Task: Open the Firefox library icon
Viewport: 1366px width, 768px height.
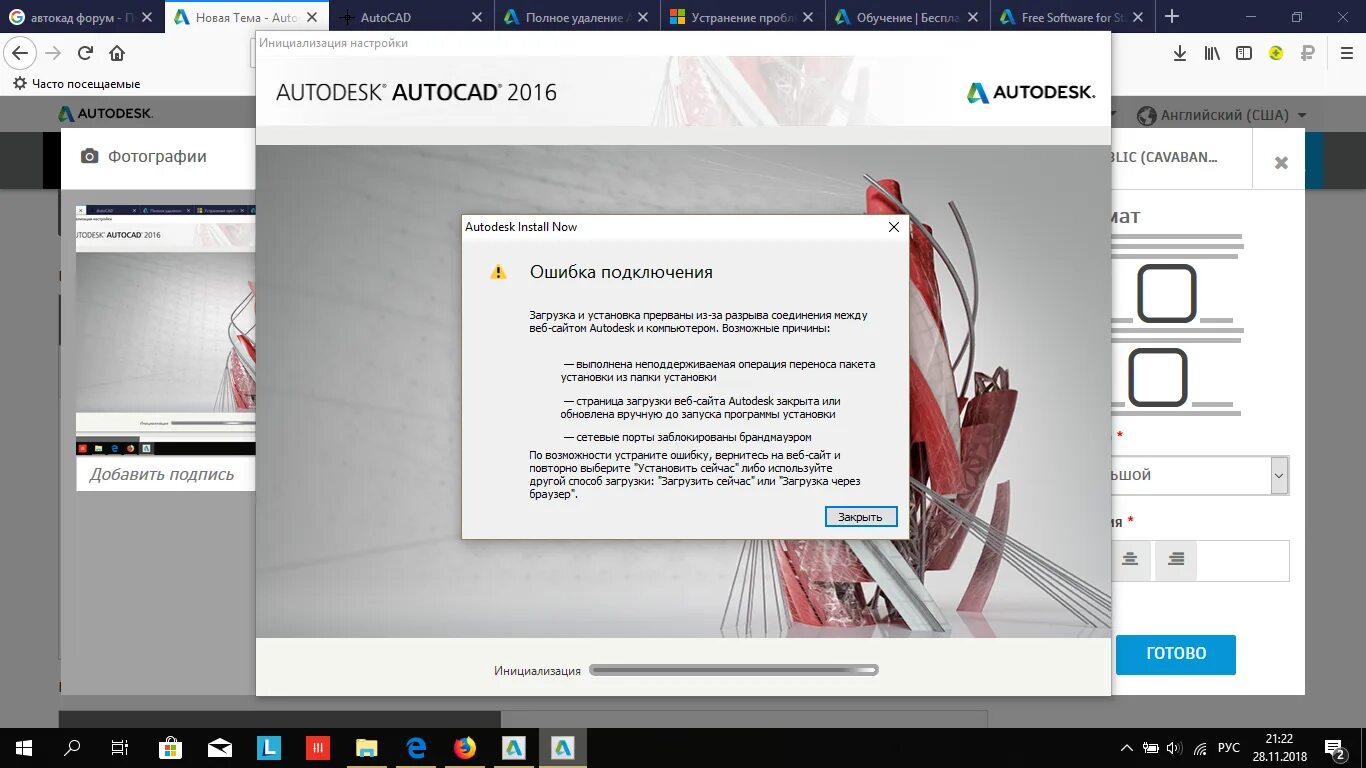Action: point(1212,53)
